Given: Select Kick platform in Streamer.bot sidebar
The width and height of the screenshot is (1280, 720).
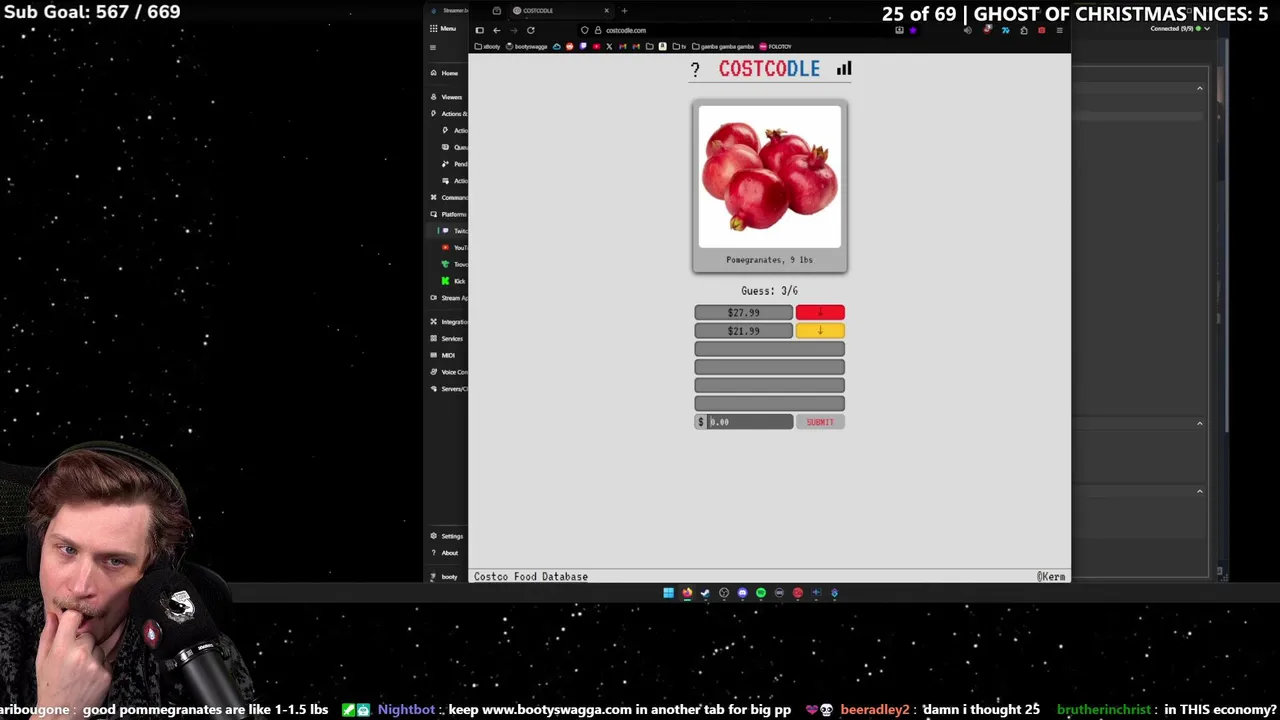Looking at the screenshot, I should (x=454, y=281).
